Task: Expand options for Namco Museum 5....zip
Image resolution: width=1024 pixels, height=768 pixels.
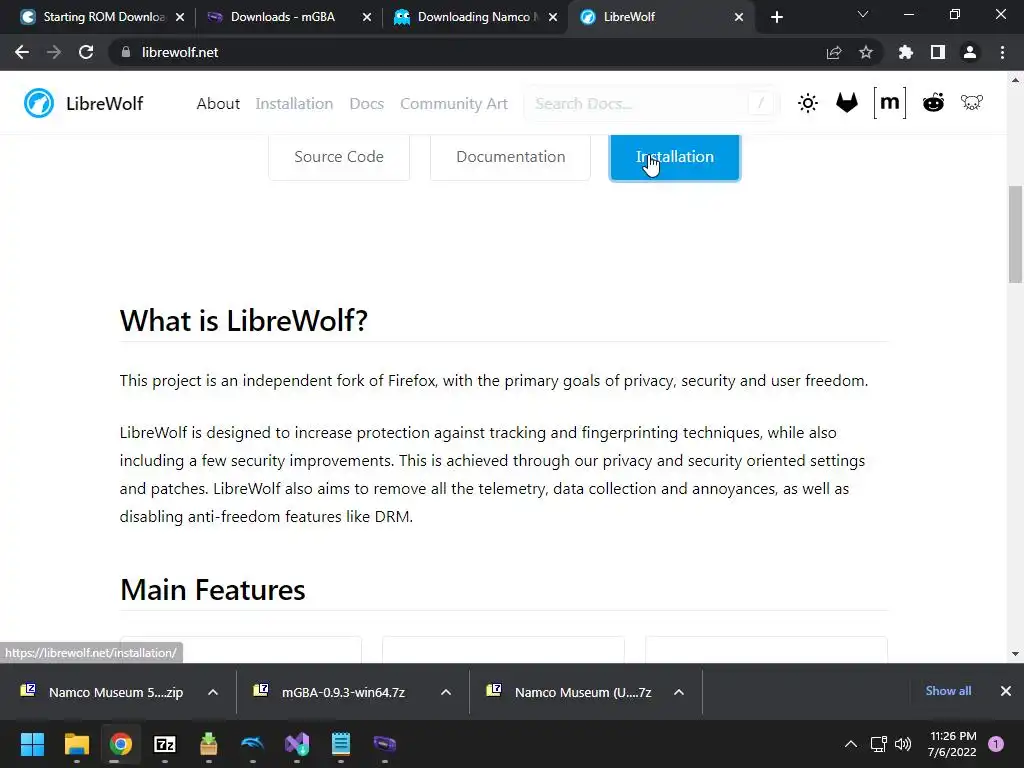Action: click(x=213, y=692)
